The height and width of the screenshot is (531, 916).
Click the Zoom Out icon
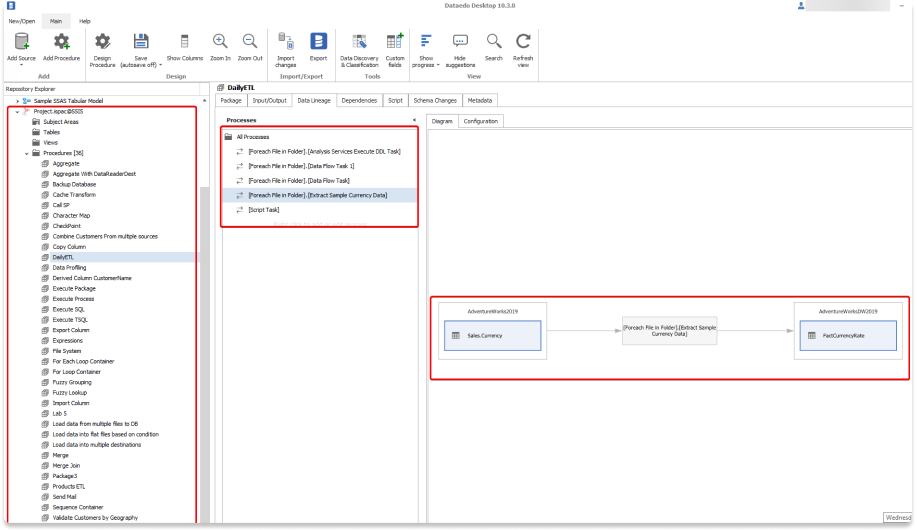[250, 41]
